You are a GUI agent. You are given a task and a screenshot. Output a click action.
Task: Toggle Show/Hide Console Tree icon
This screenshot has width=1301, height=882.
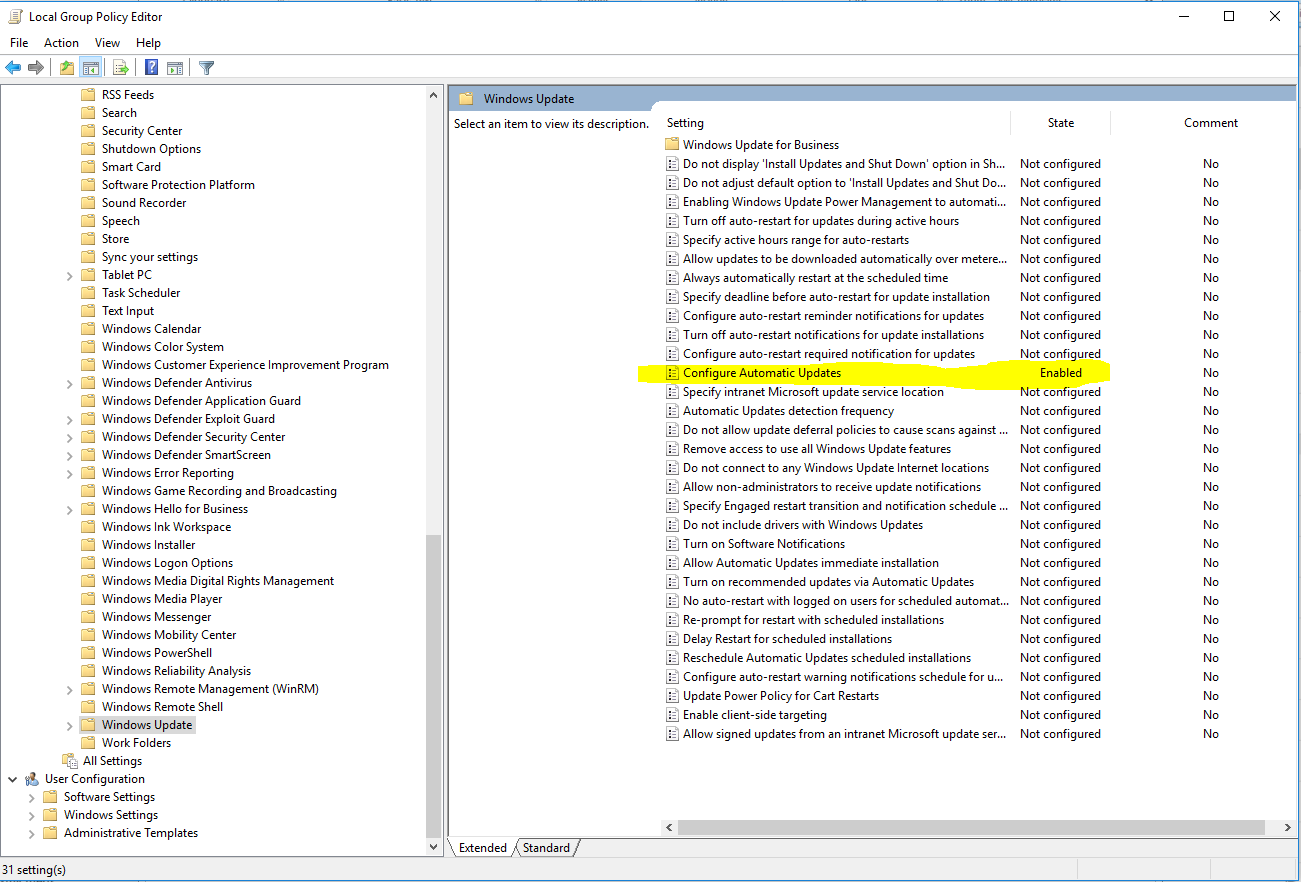point(90,68)
